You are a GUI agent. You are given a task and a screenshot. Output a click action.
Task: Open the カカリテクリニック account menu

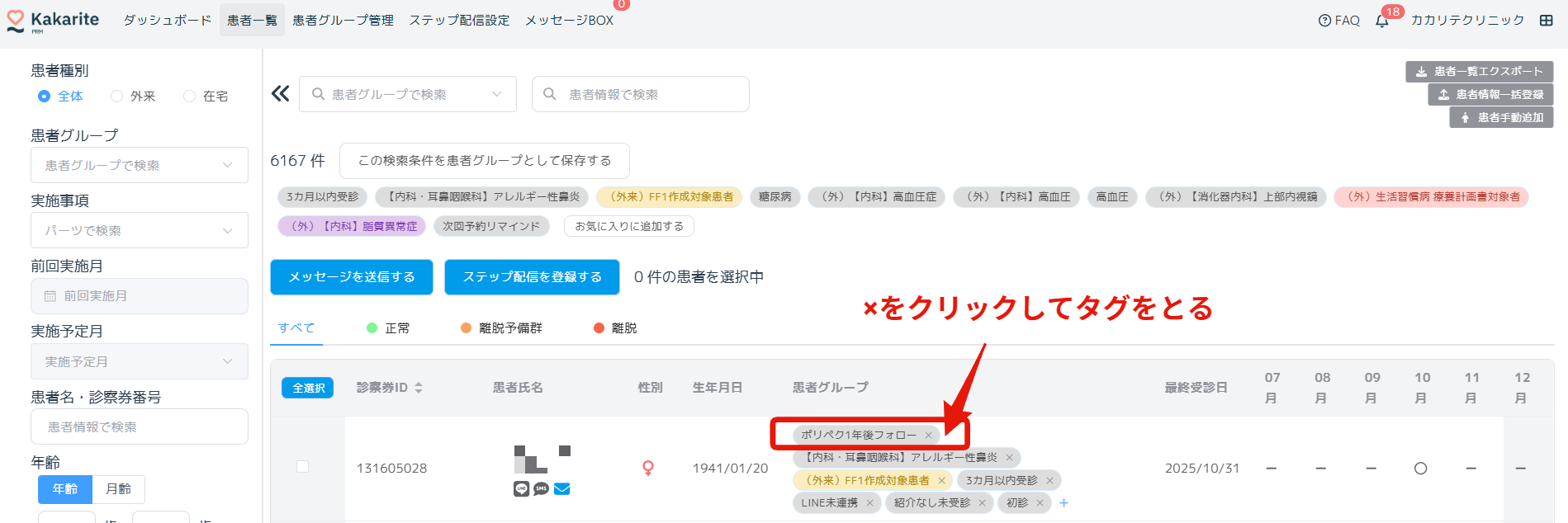pyautogui.click(x=1467, y=20)
